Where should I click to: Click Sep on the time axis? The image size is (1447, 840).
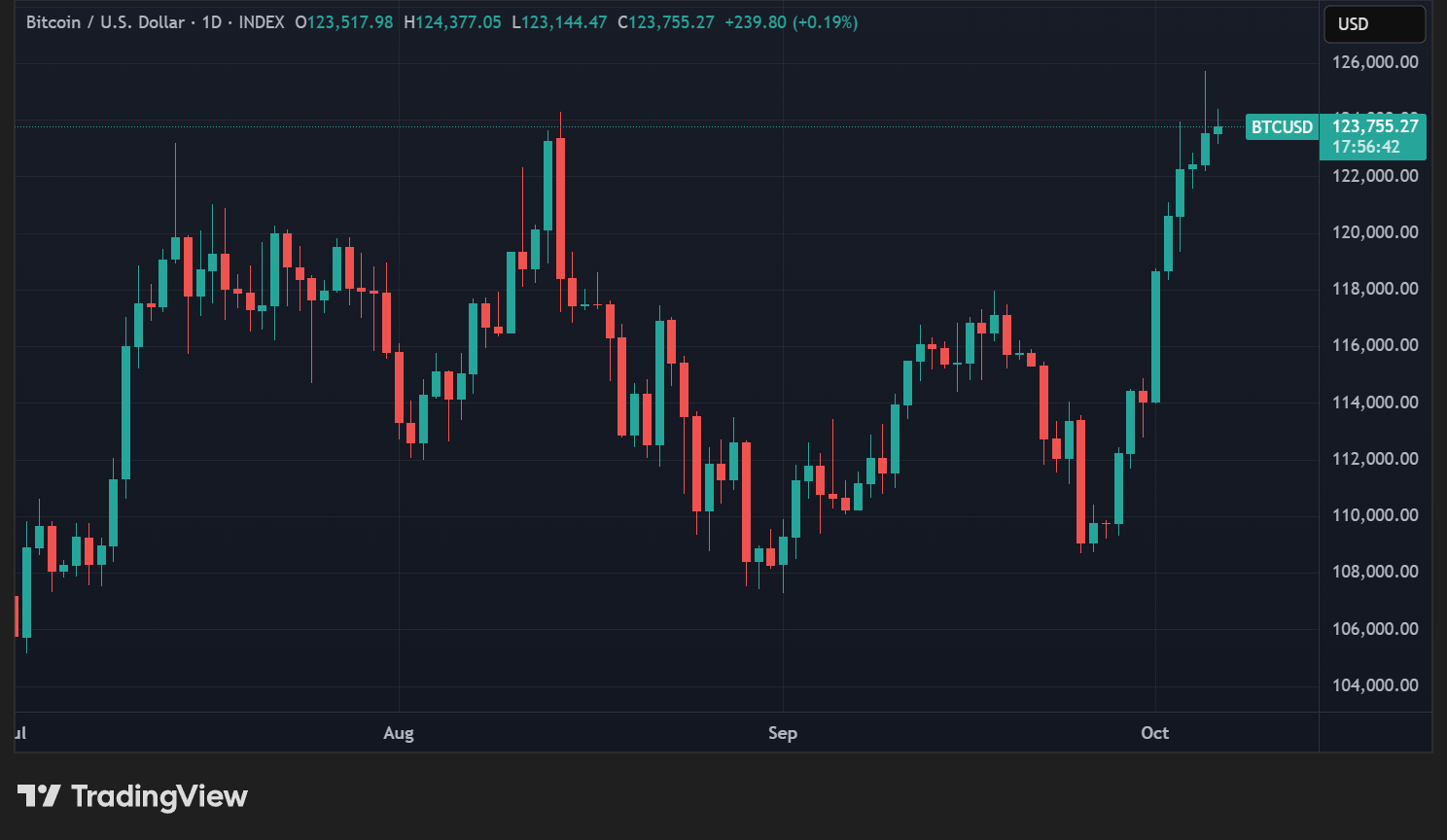(x=783, y=733)
